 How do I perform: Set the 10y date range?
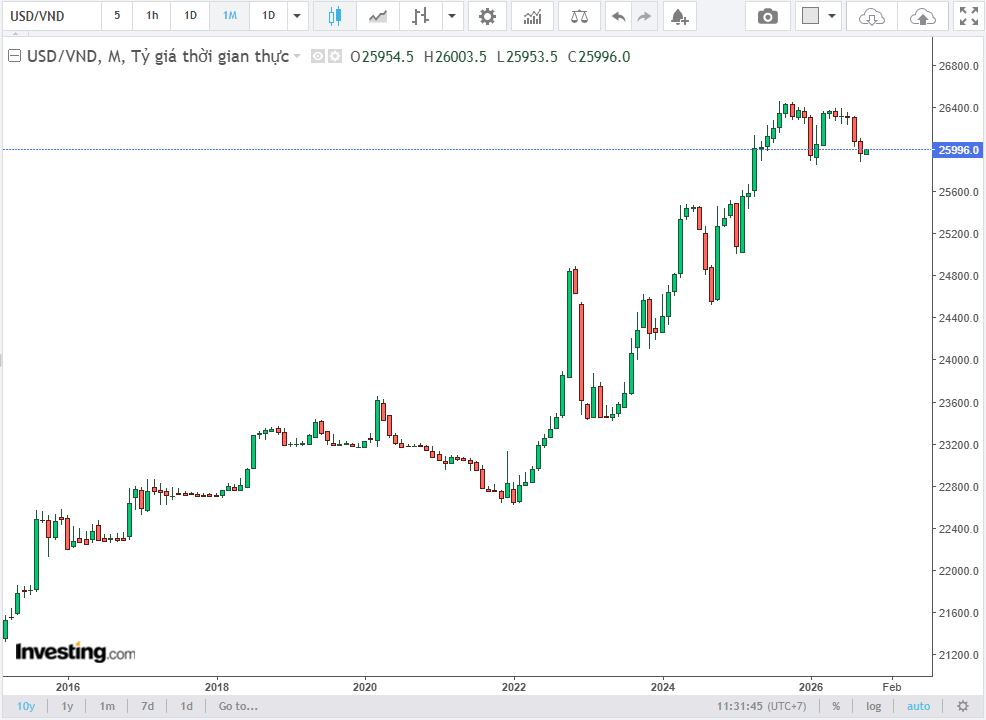coord(26,706)
